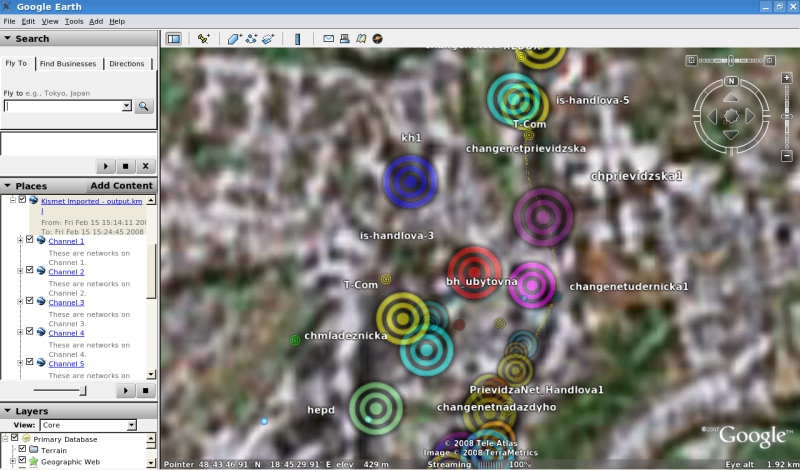800x470 pixels.
Task: Open the Fly to history dropdown
Action: (x=127, y=106)
